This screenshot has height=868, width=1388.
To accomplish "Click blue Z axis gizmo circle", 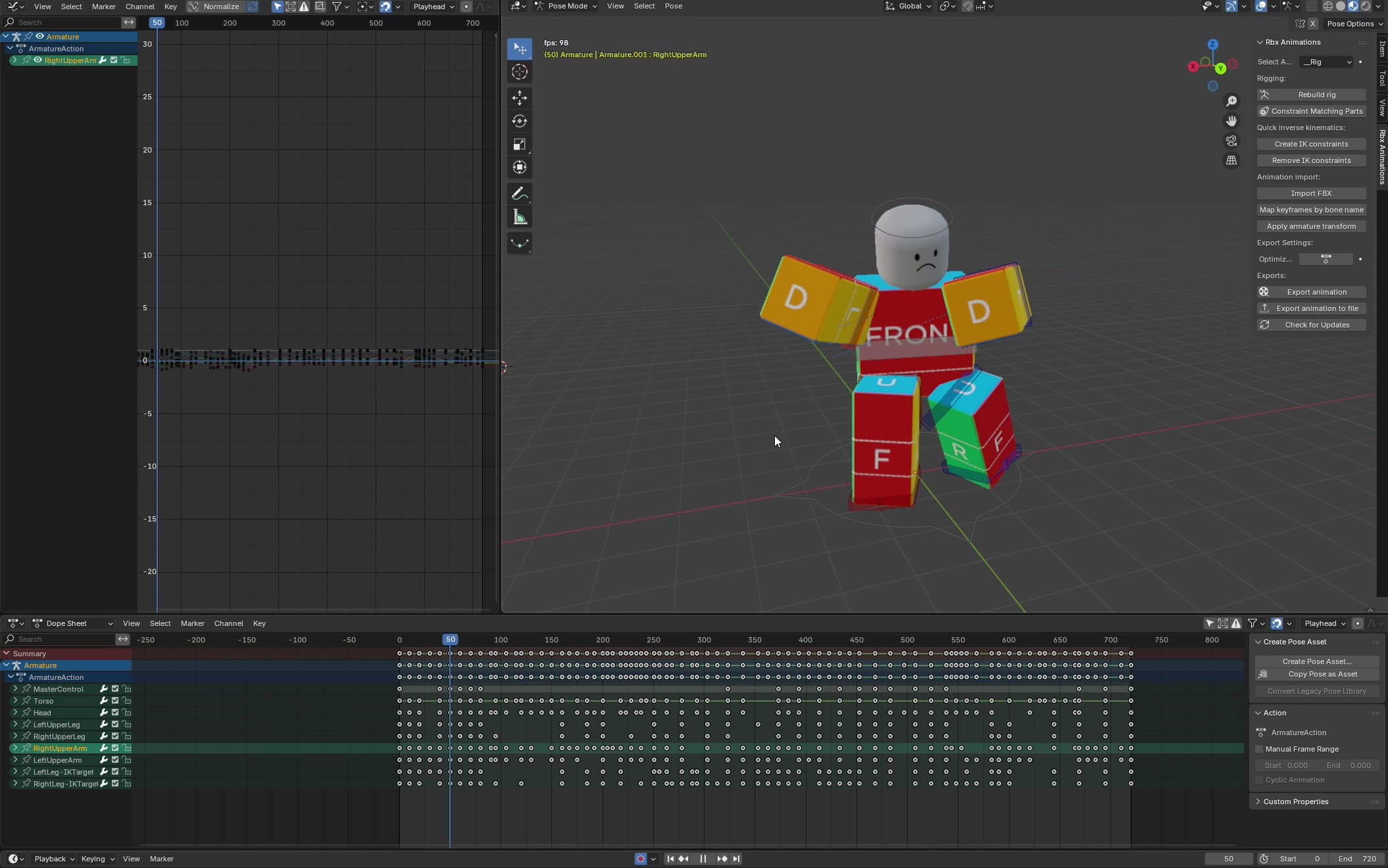I will [1212, 44].
